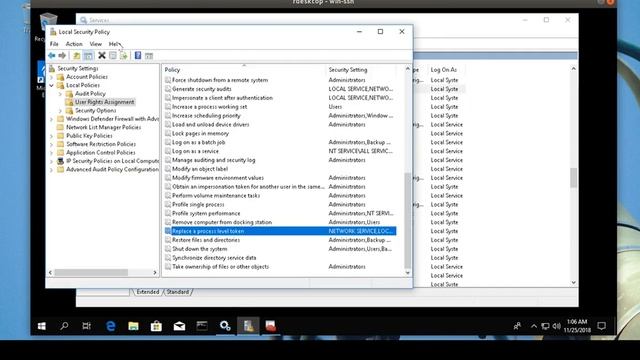Select Security Settings root node
This screenshot has height=360, width=640.
tap(78, 68)
